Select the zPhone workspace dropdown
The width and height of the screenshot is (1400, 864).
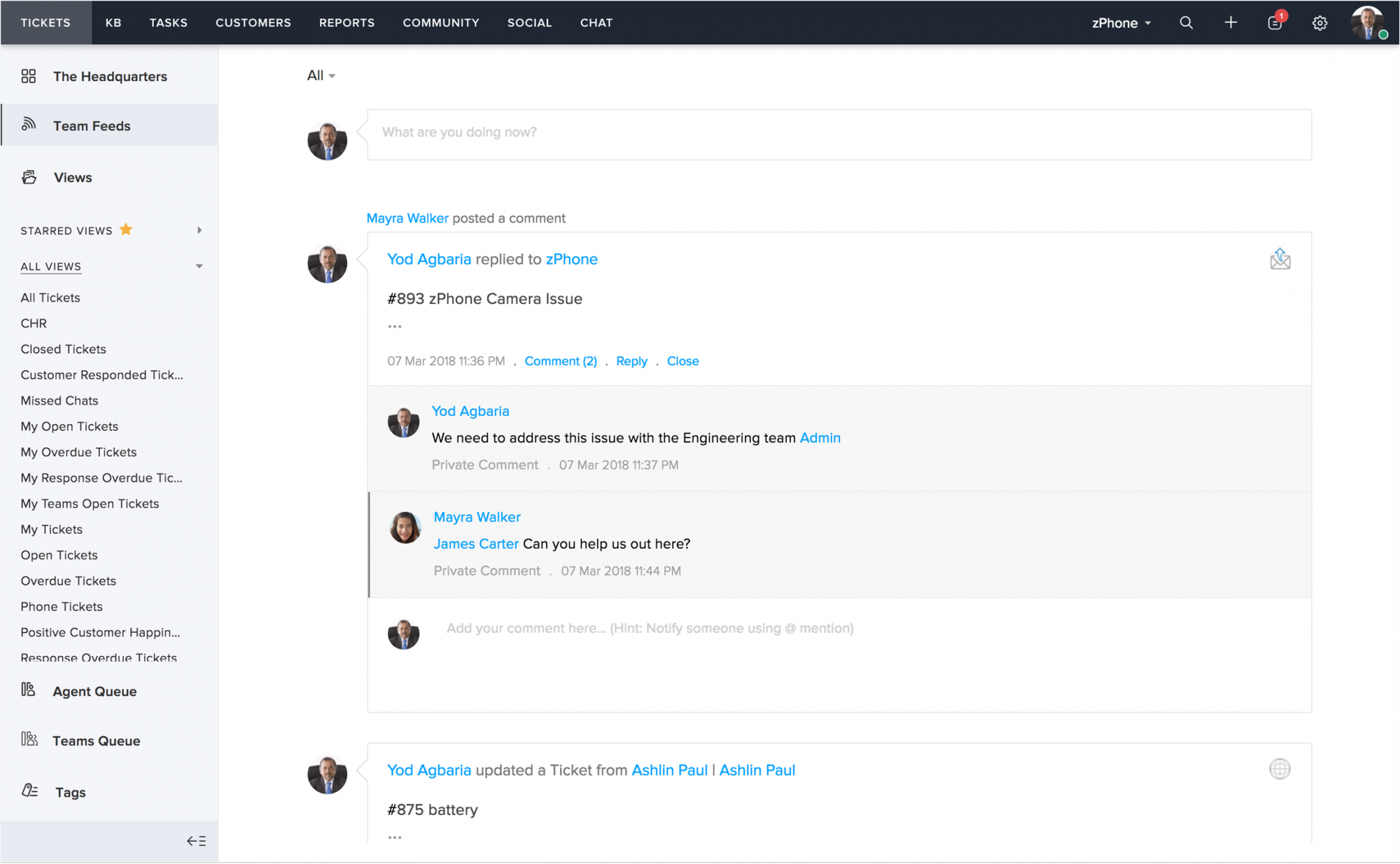[x=1120, y=22]
